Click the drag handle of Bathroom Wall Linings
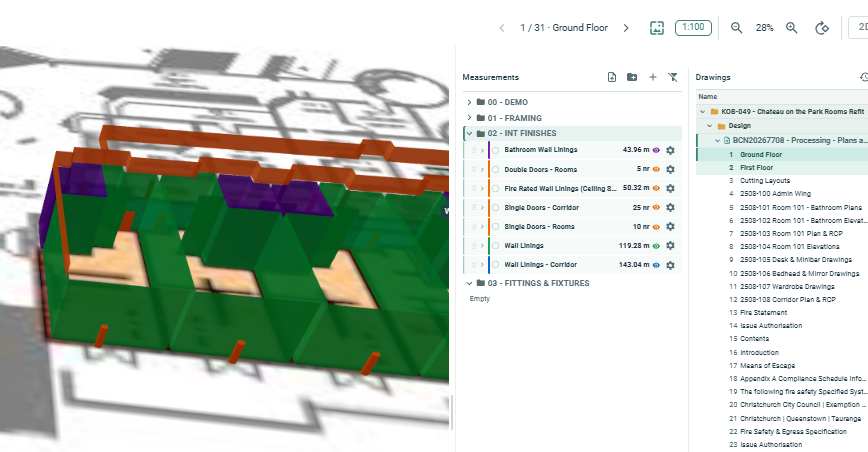 tap(474, 150)
